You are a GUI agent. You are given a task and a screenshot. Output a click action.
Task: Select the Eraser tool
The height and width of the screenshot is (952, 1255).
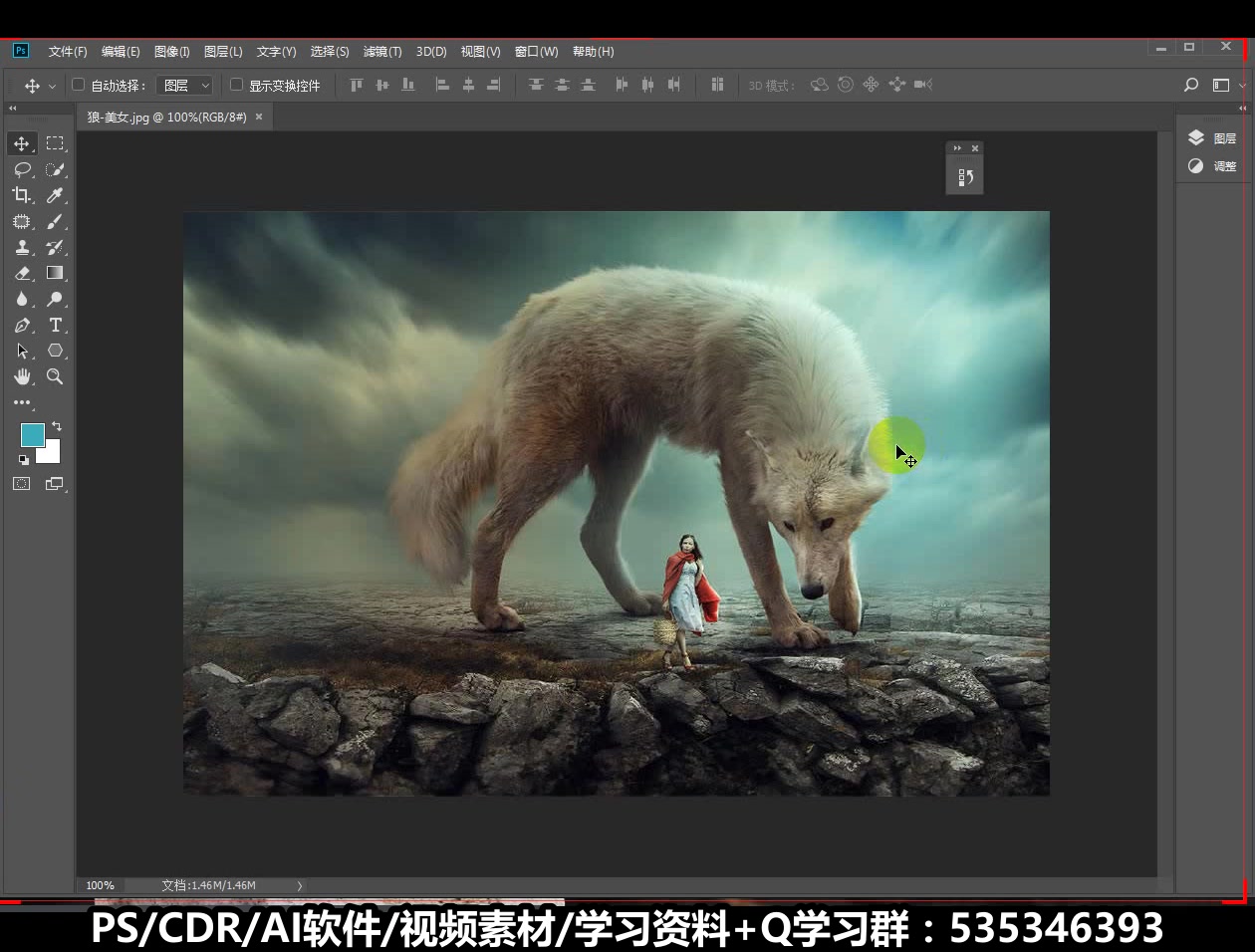click(x=22, y=273)
